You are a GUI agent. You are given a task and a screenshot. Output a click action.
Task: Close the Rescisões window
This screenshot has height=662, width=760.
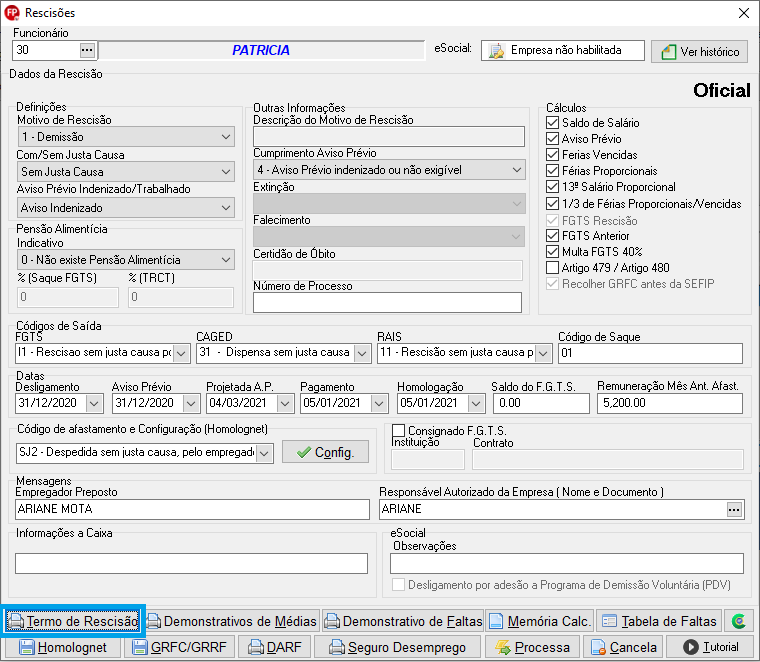pyautogui.click(x=744, y=13)
